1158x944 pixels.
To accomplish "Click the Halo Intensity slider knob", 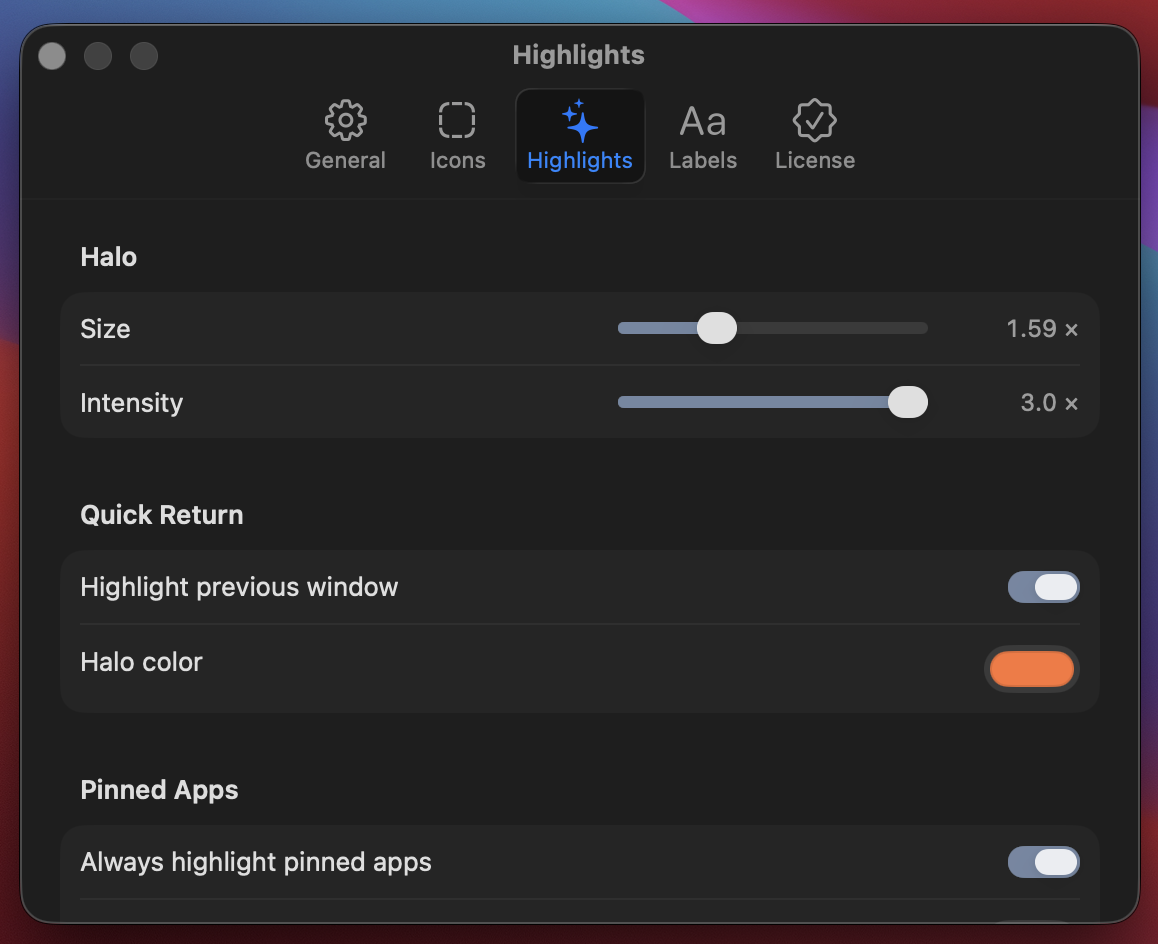I will (x=908, y=402).
